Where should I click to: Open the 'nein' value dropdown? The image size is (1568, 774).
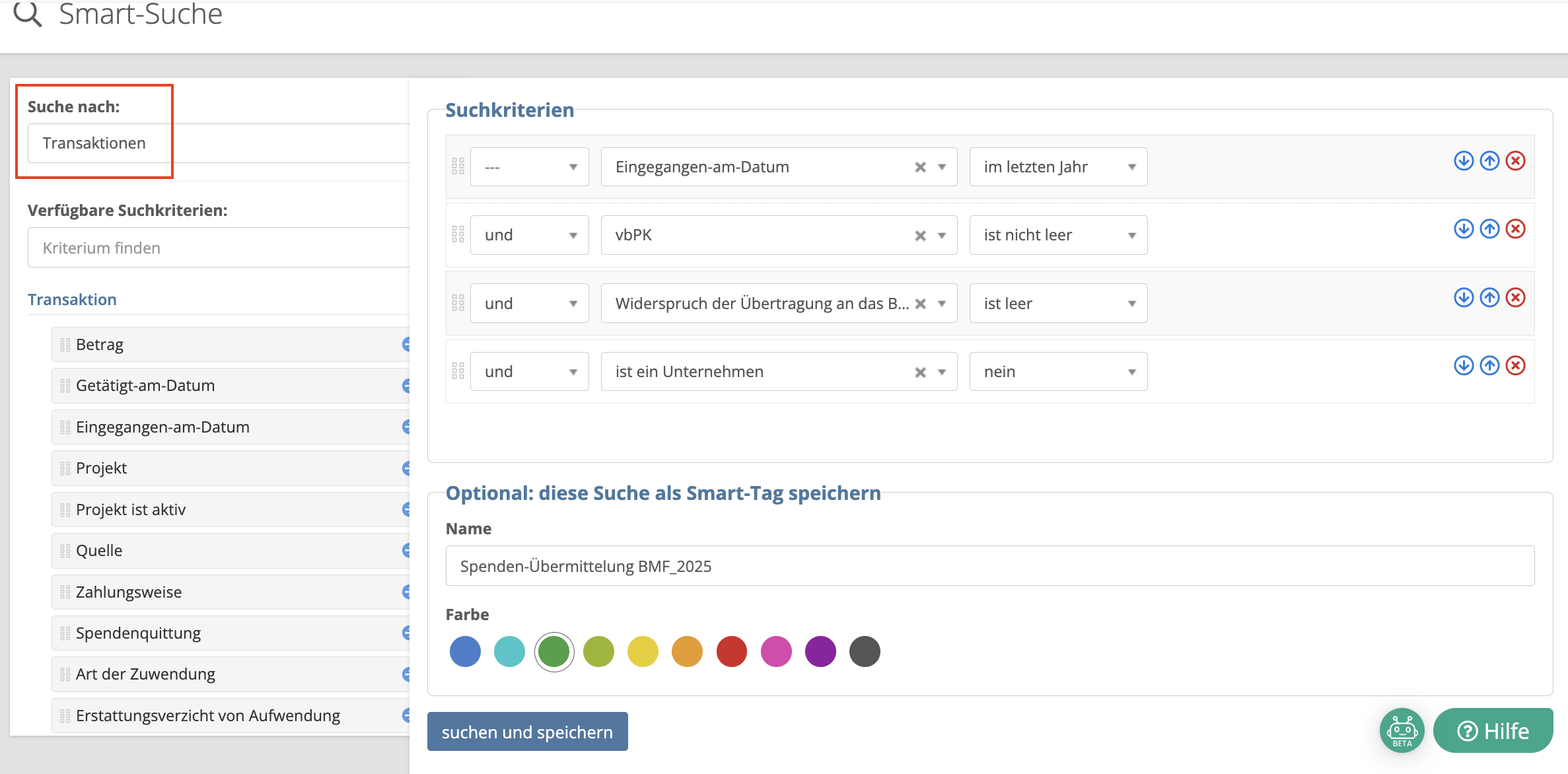(x=1058, y=372)
